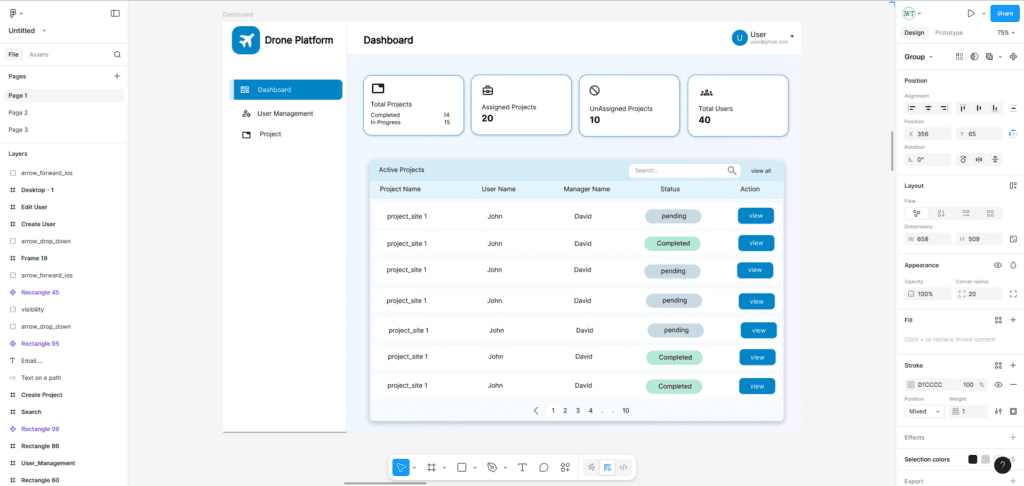
Task: Select the Move tool in bottom toolbar
Action: (x=400, y=467)
